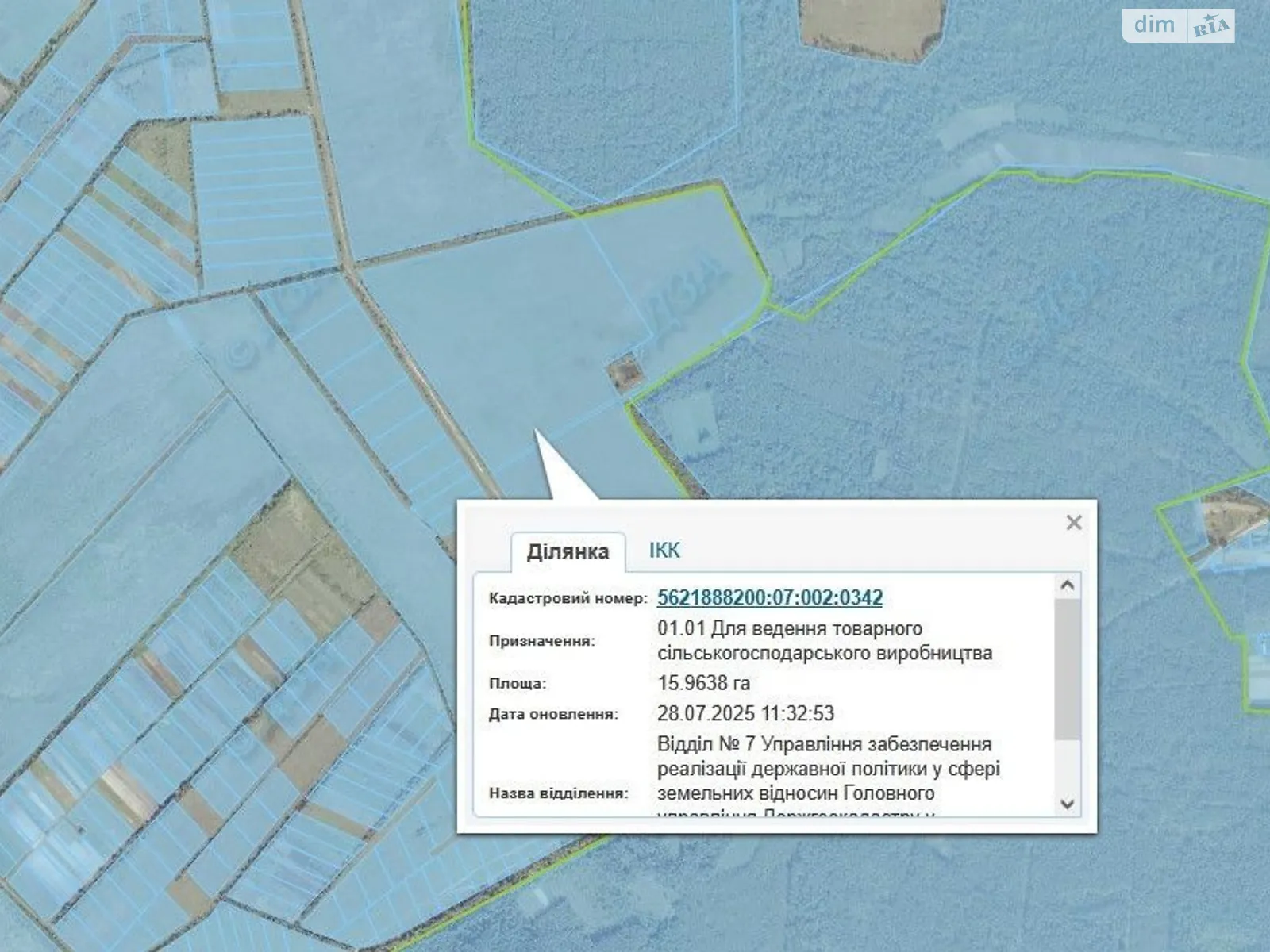Image resolution: width=1270 pixels, height=952 pixels.
Task: Click the update date 28.07.2025 text
Action: [x=745, y=713]
